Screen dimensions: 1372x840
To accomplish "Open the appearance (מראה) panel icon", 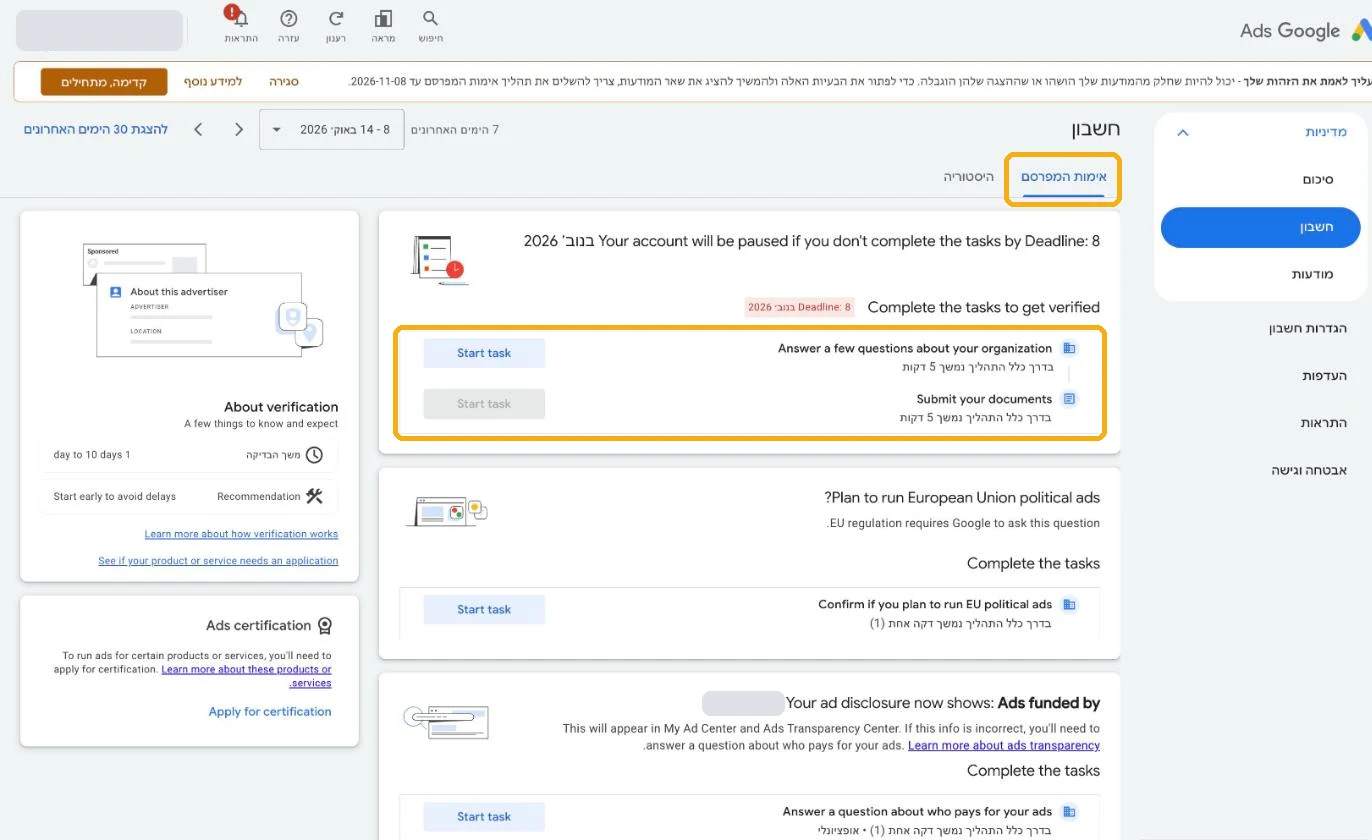I will click(x=383, y=19).
